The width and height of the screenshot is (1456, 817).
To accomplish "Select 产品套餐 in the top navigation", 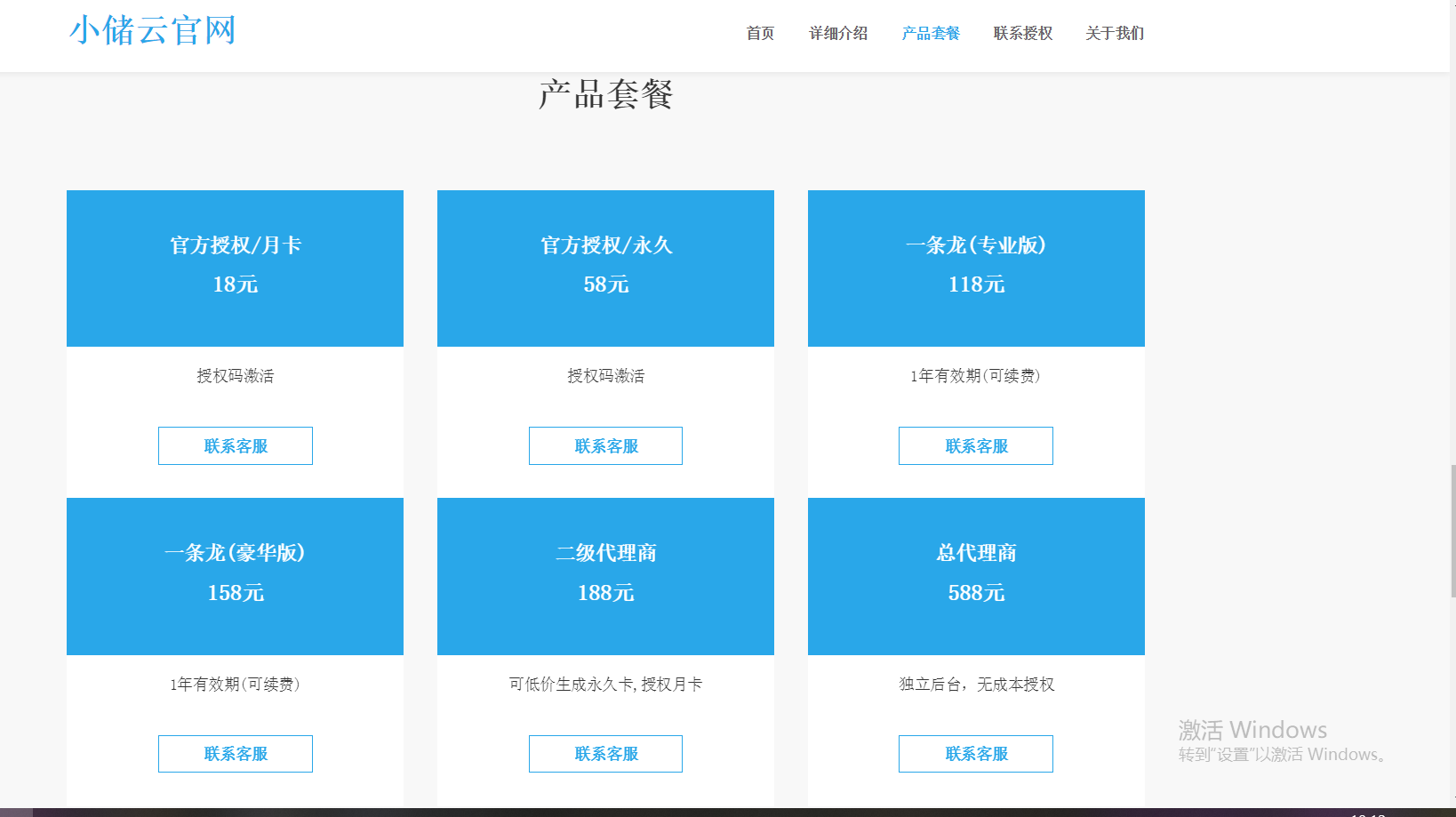I will tap(931, 34).
